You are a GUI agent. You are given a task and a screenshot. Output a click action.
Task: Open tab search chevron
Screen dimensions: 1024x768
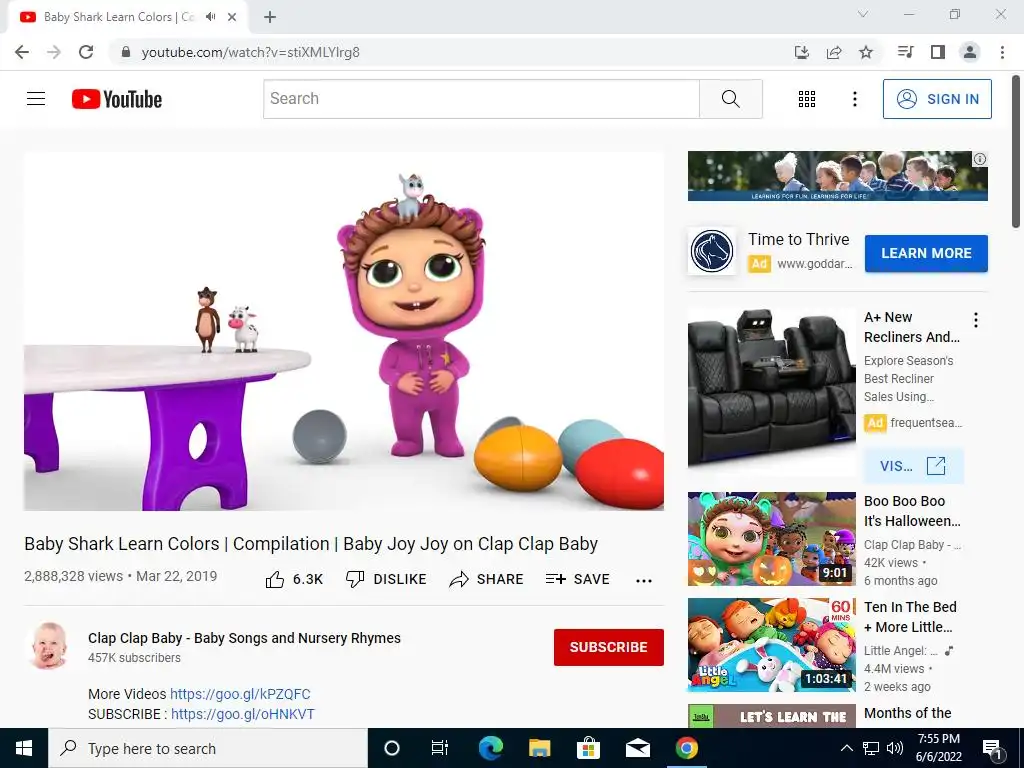863,14
